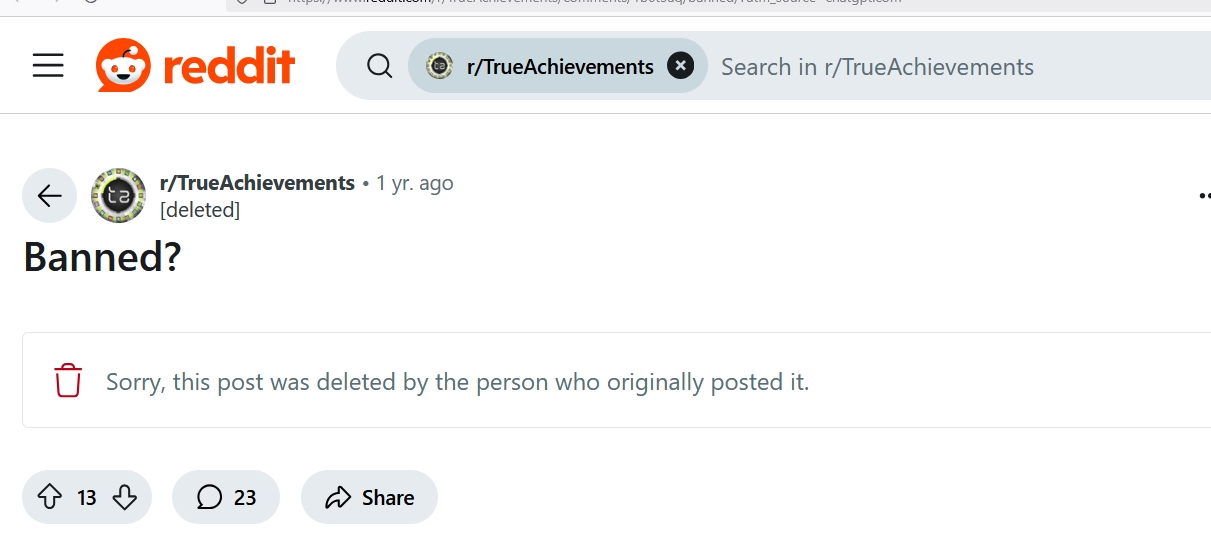Image resolution: width=1211 pixels, height=543 pixels.
Task: Click the small subreddit icon inside search chip
Action: (x=439, y=66)
